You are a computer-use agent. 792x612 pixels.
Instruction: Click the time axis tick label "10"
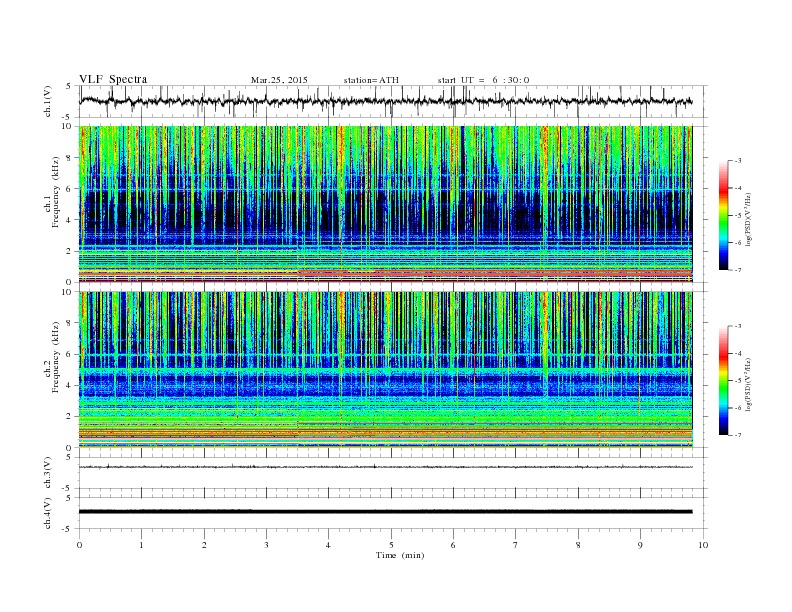703,545
